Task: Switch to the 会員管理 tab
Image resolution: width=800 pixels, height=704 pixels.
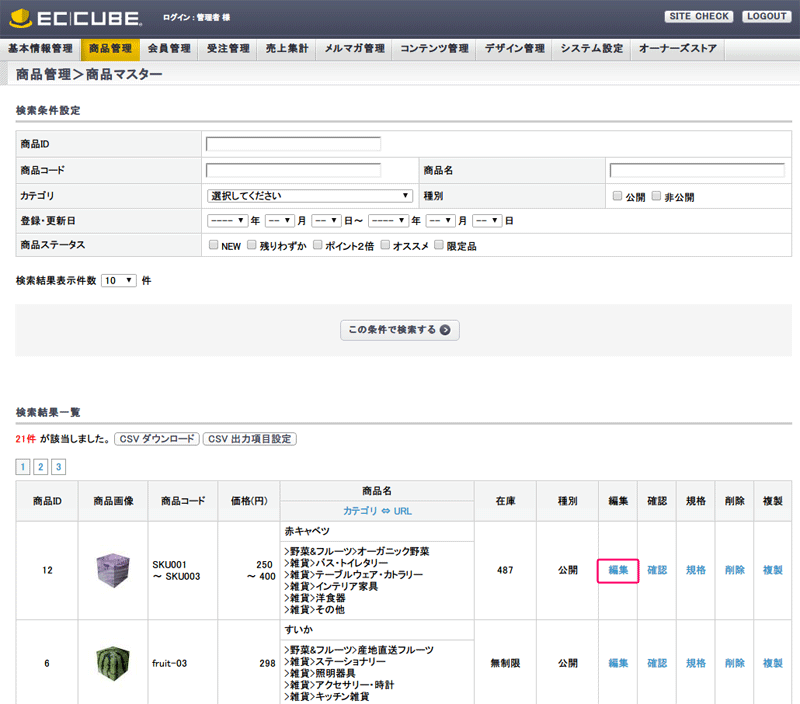Action: (168, 48)
